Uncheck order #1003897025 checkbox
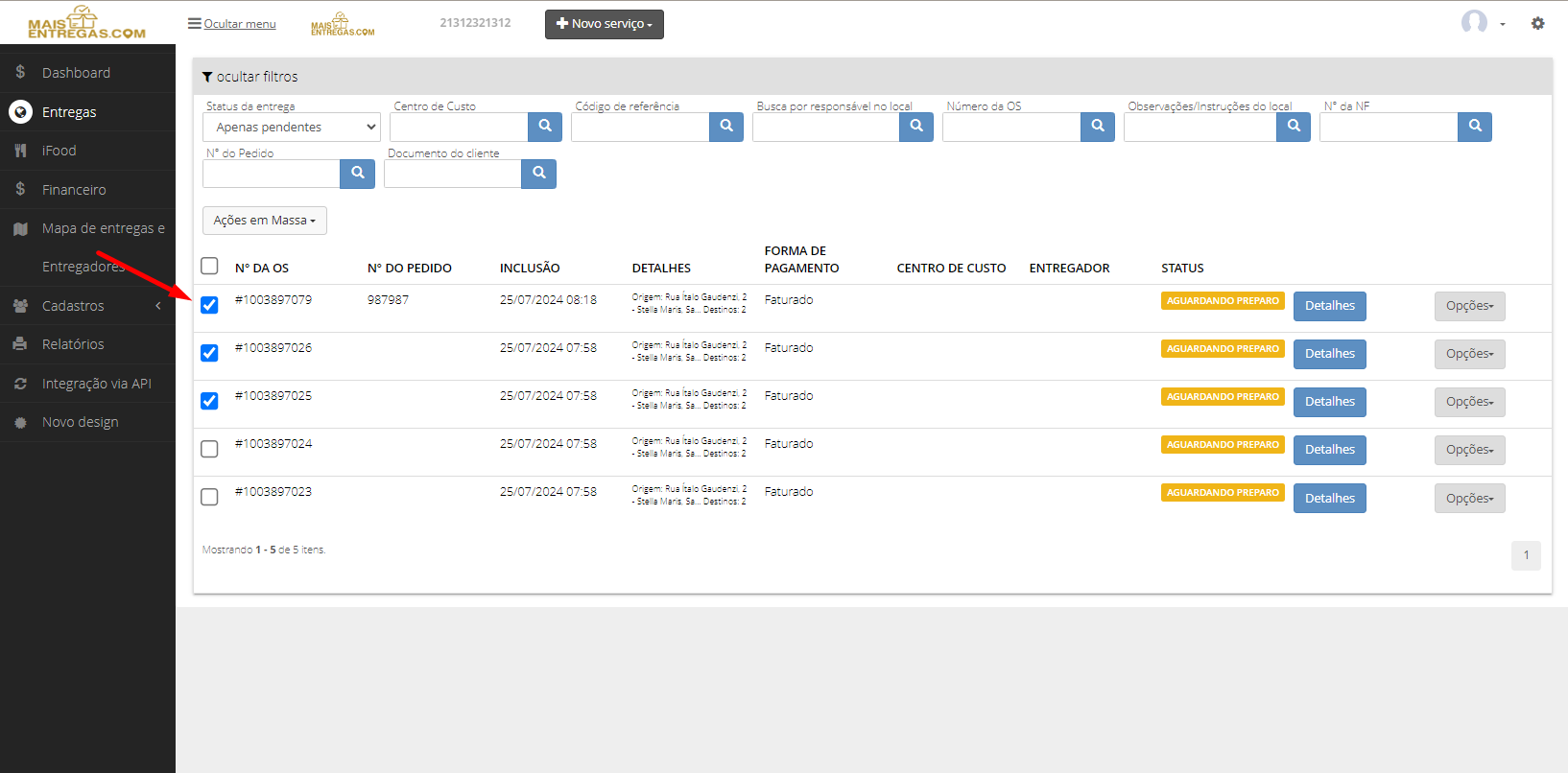 [x=209, y=401]
